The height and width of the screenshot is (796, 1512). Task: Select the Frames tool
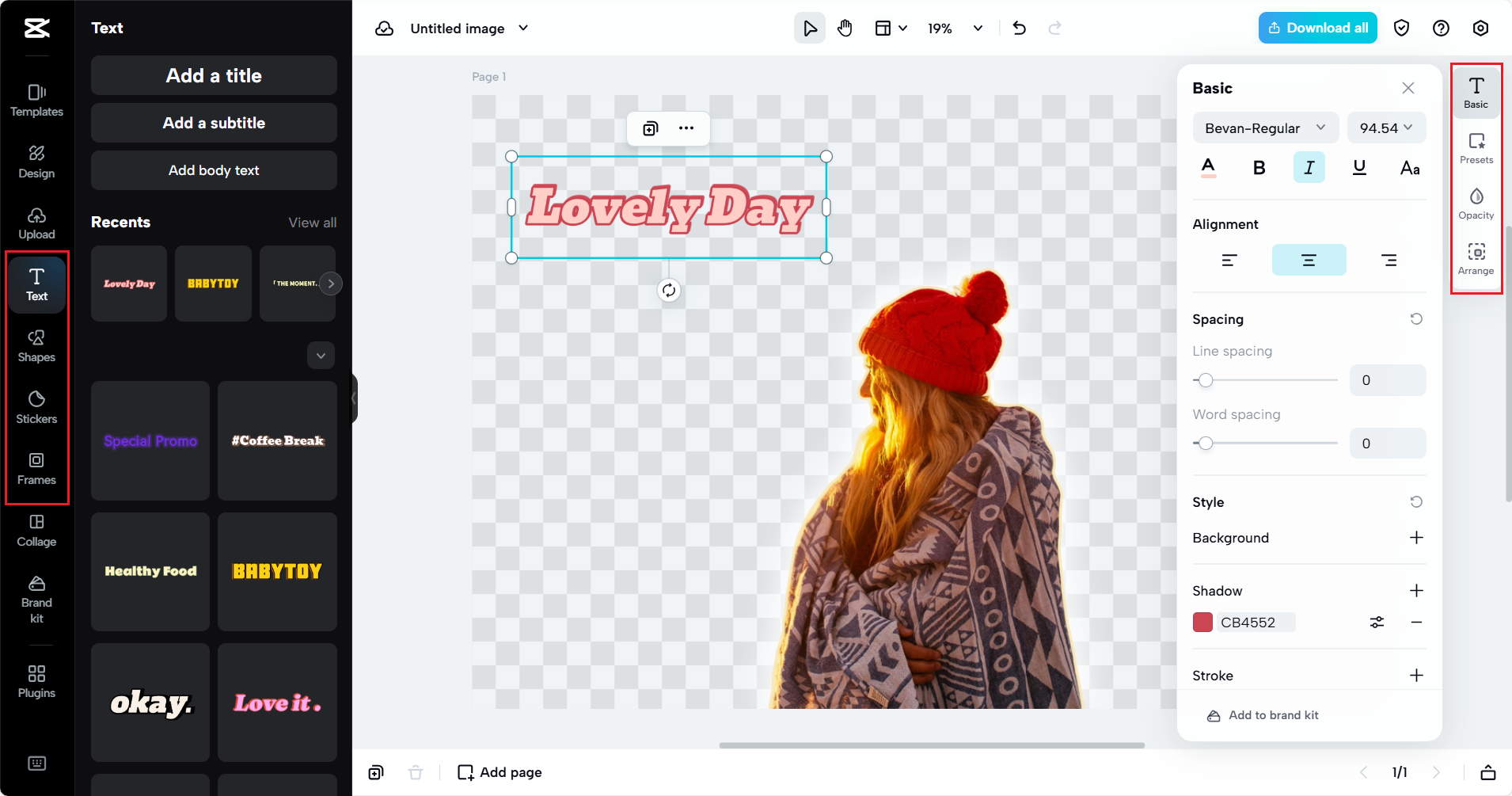36,467
